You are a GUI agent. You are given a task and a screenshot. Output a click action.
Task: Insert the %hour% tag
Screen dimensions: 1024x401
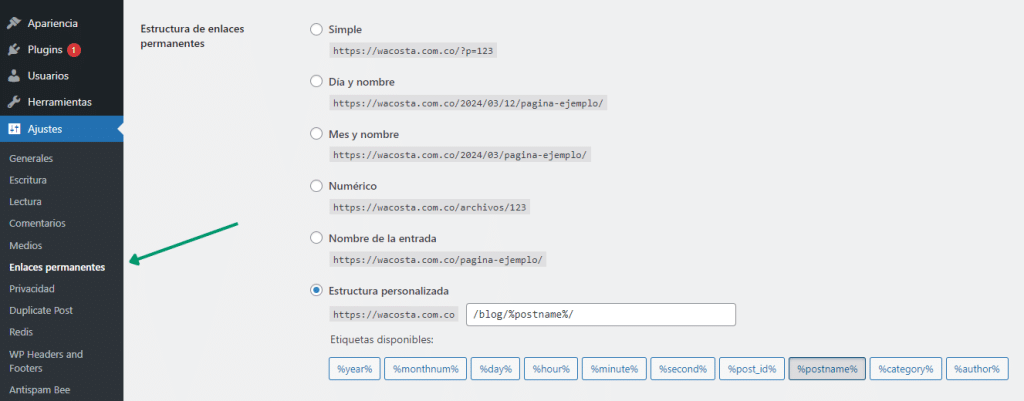[551, 369]
